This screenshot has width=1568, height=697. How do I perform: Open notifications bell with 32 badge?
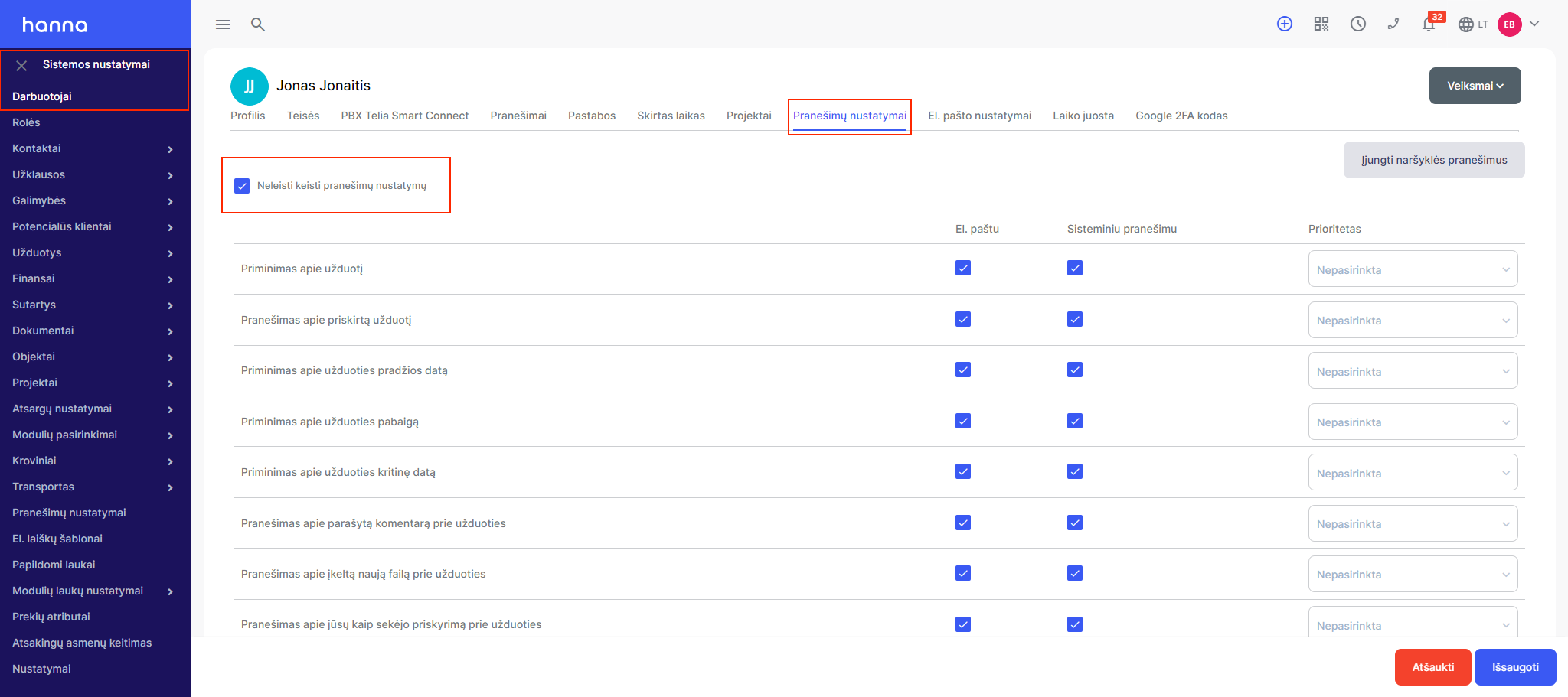pos(1429,24)
